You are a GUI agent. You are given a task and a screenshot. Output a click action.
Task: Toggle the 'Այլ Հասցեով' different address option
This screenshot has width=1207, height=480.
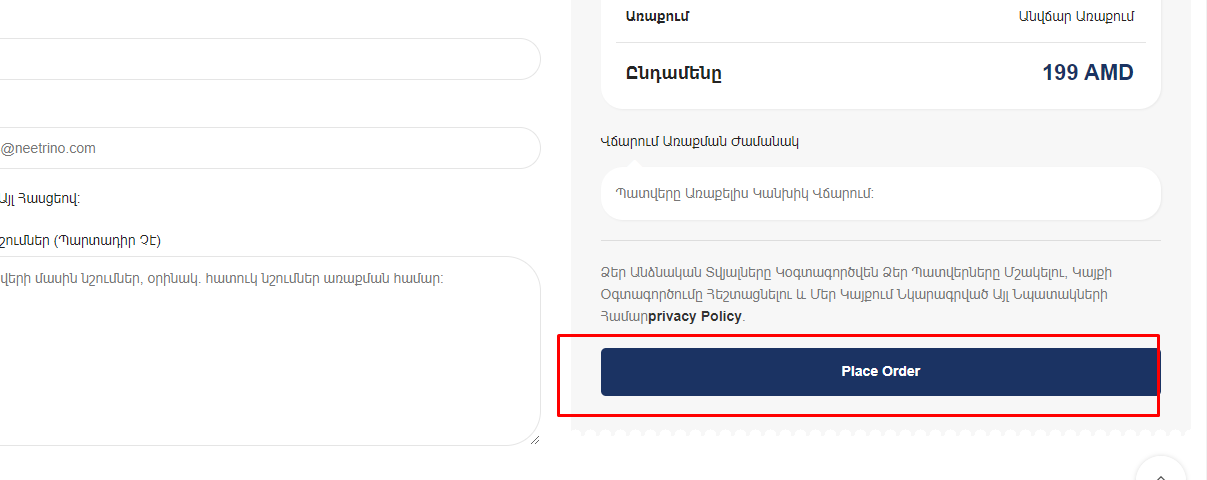pos(40,198)
